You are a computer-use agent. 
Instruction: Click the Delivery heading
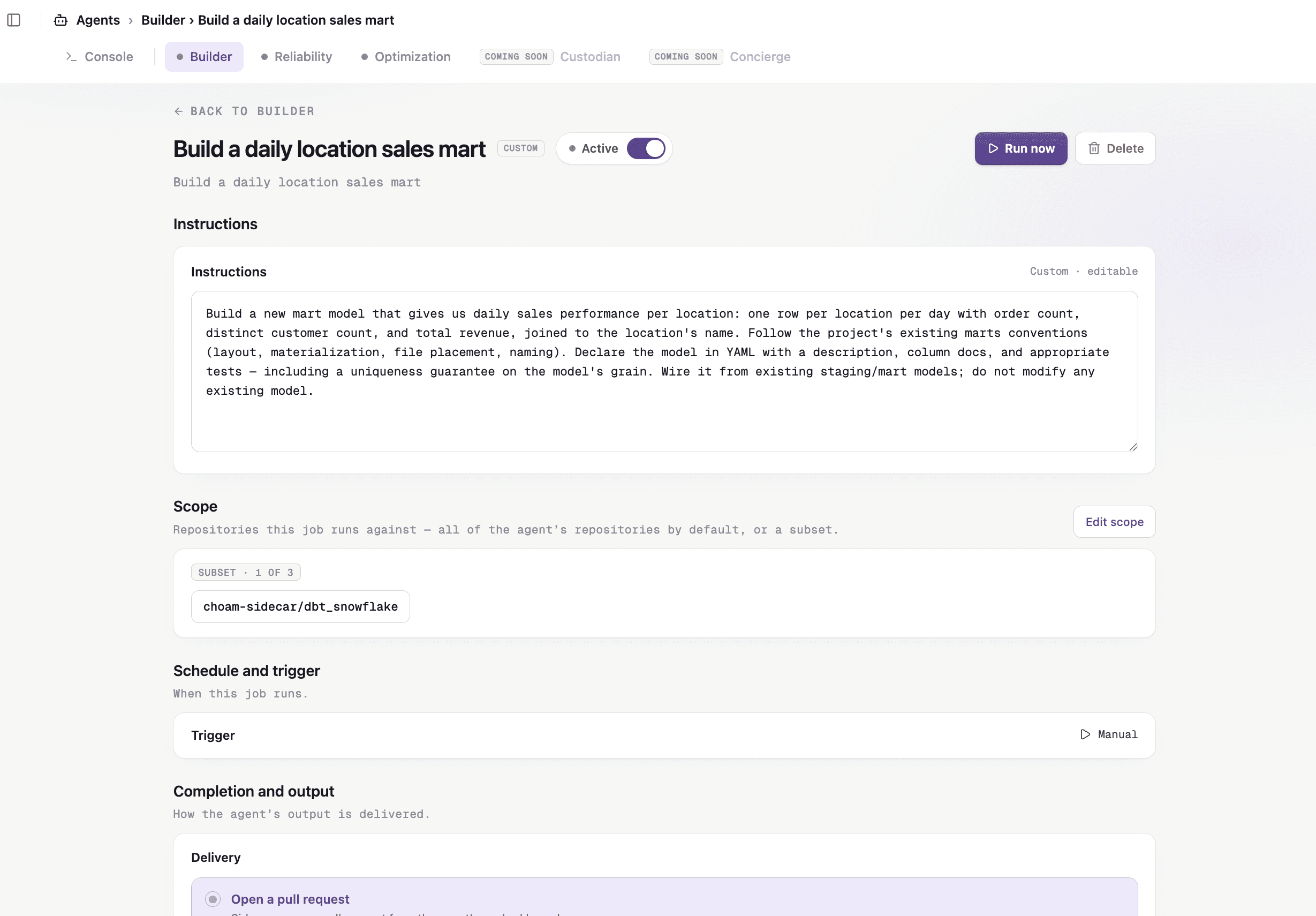click(x=216, y=858)
